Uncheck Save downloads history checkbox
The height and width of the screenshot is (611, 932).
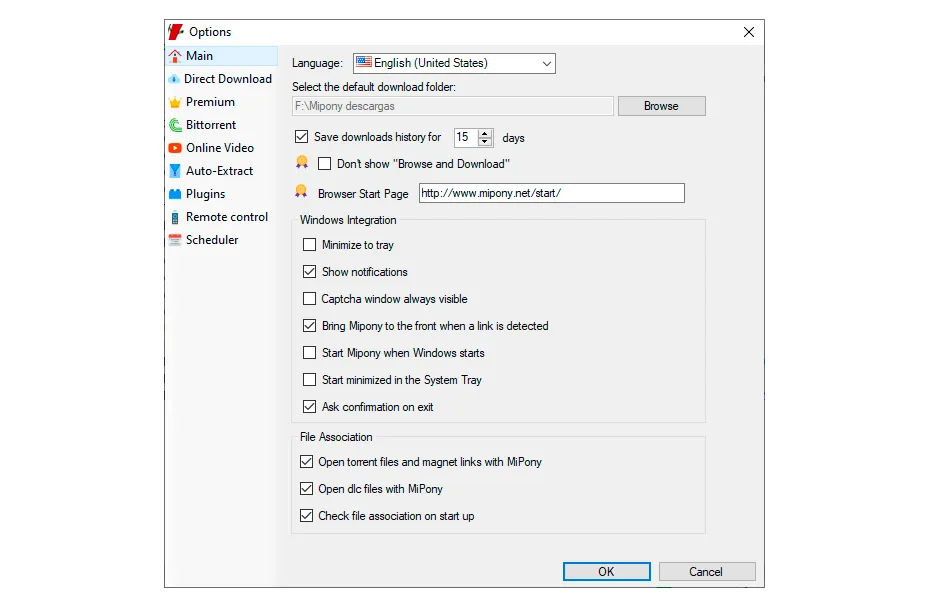(301, 137)
